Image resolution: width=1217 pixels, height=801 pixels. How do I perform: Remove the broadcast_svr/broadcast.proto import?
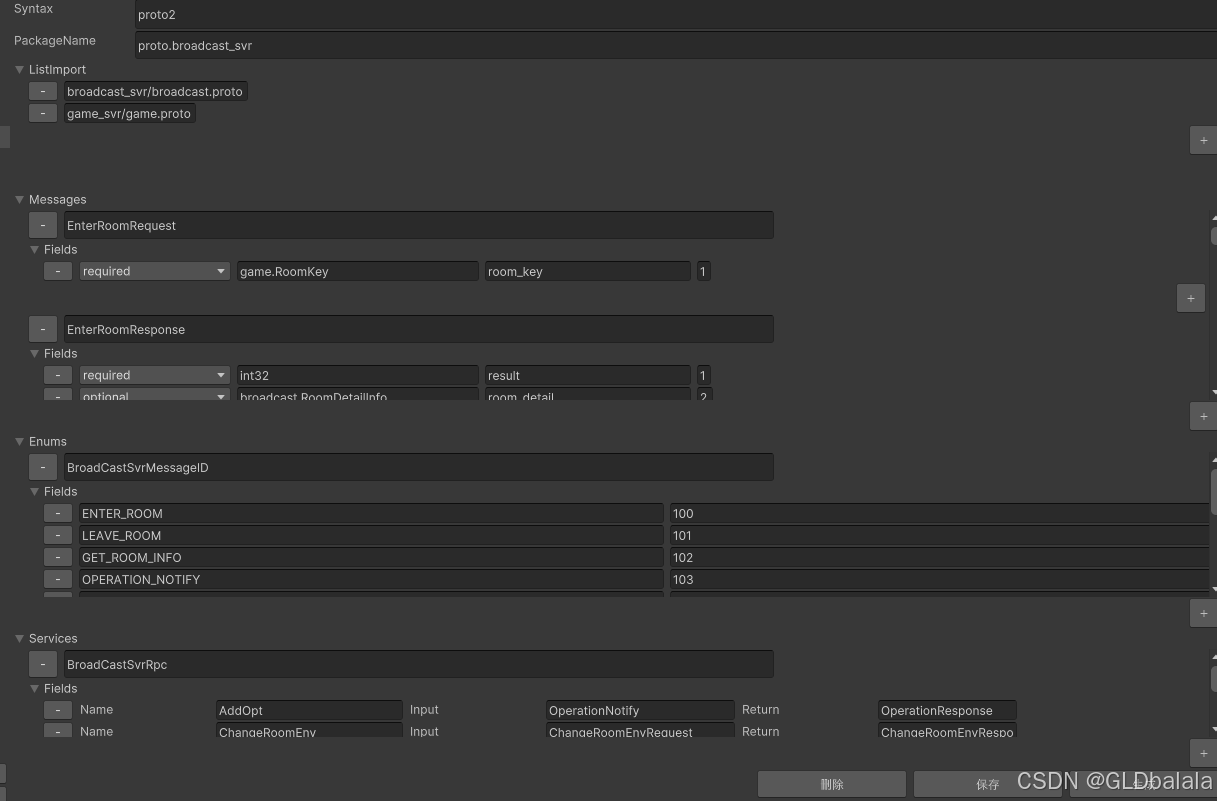43,91
